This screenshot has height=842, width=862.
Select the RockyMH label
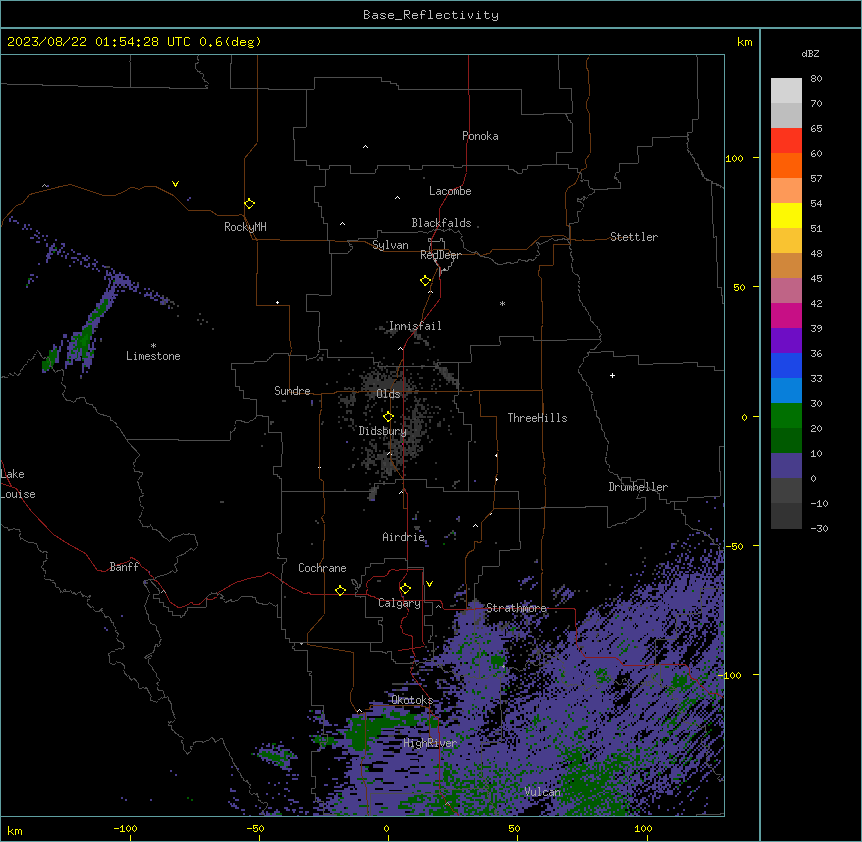[245, 227]
